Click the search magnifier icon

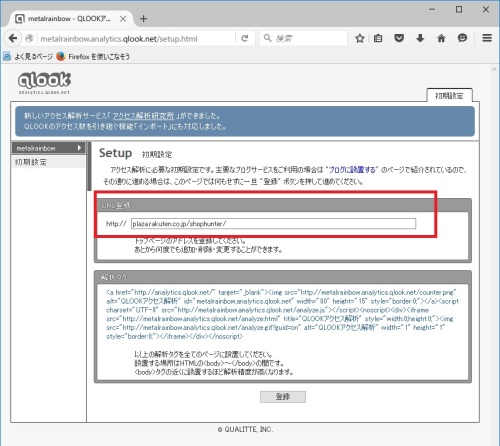(267, 38)
